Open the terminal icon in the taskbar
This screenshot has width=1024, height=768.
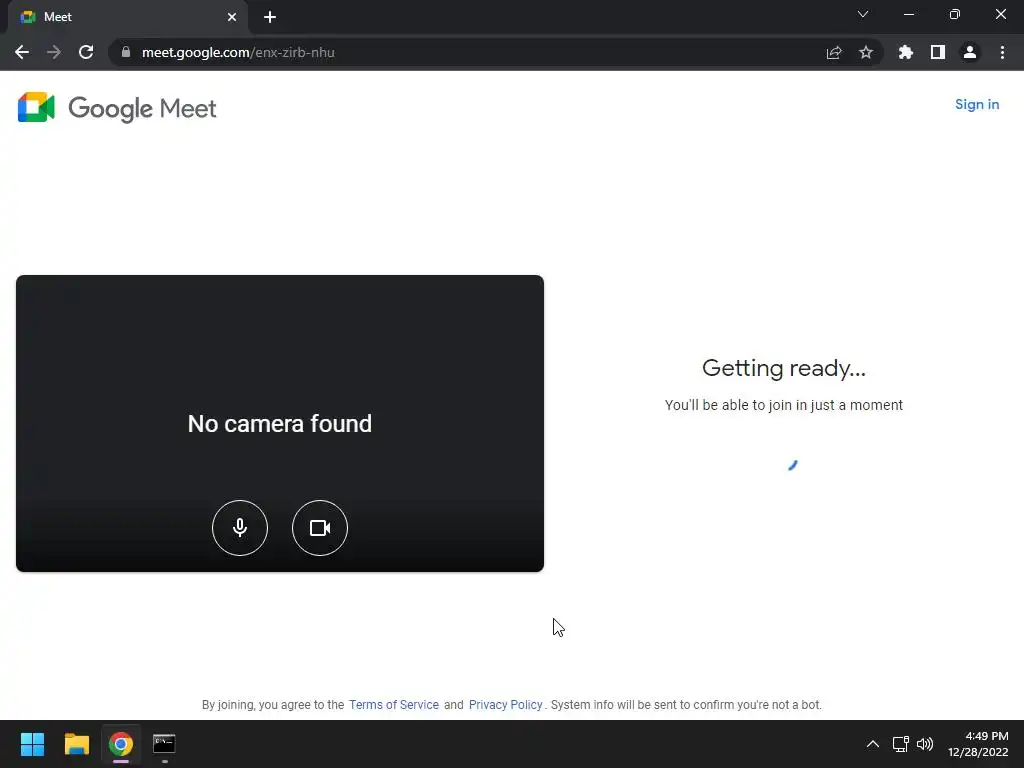click(164, 744)
